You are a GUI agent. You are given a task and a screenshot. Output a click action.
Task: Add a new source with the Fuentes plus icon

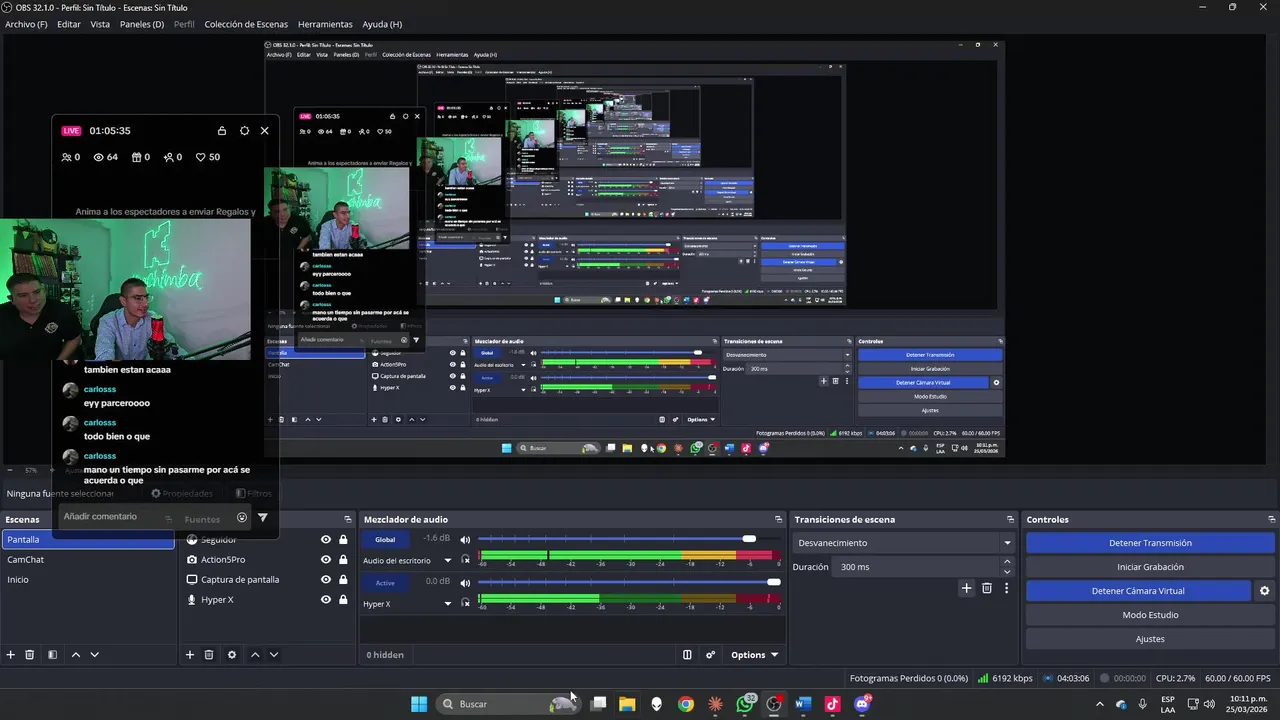coord(190,655)
